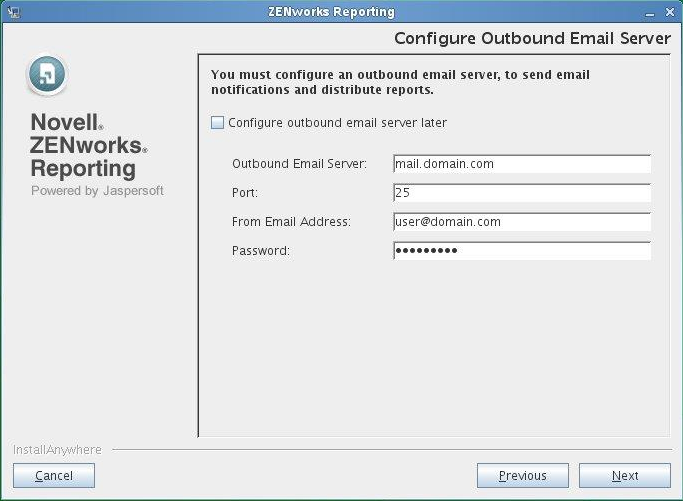Minimize the ZENworks Reporting installer window

point(650,13)
